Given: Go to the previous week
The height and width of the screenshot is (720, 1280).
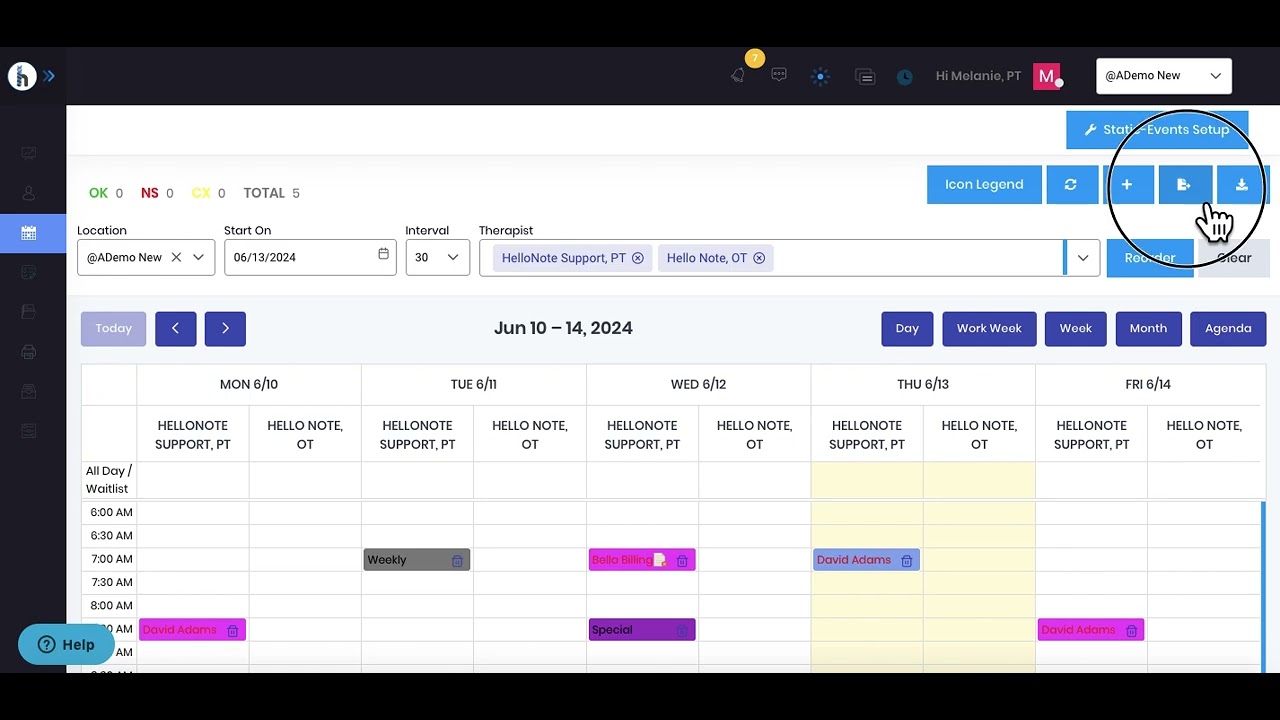Looking at the screenshot, I should (x=176, y=329).
